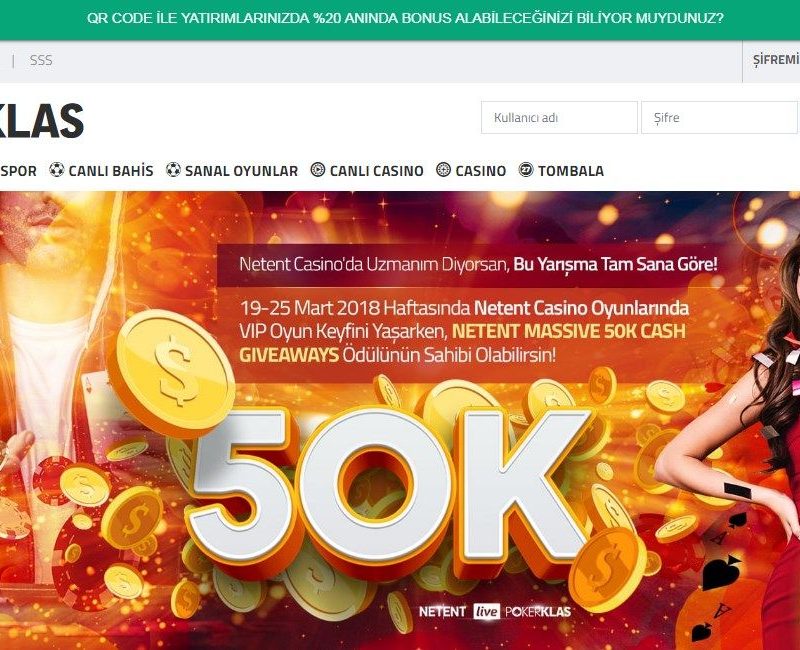Focus the Şifre password field
The image size is (800, 650).
[x=719, y=117]
